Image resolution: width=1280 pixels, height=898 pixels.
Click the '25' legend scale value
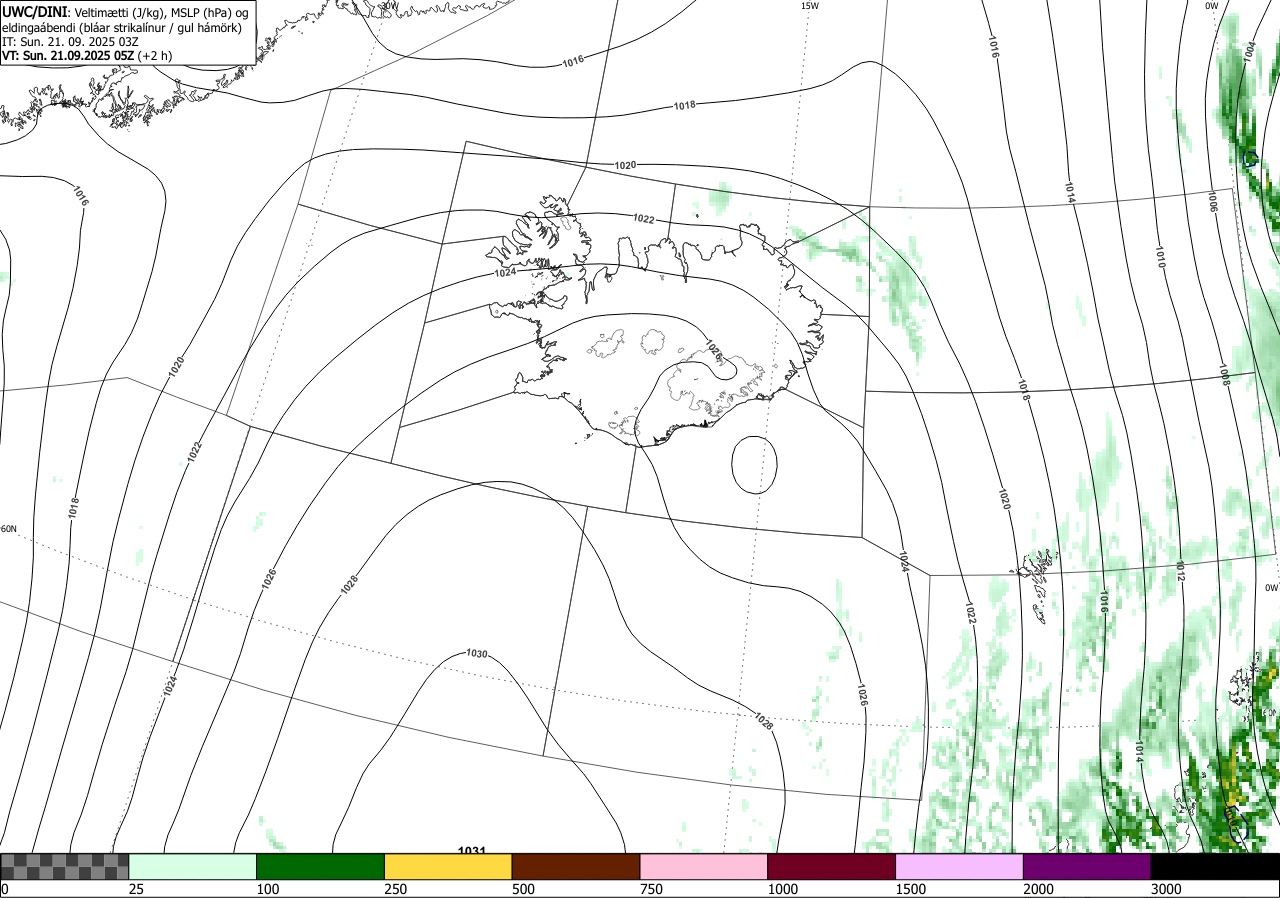(x=136, y=889)
